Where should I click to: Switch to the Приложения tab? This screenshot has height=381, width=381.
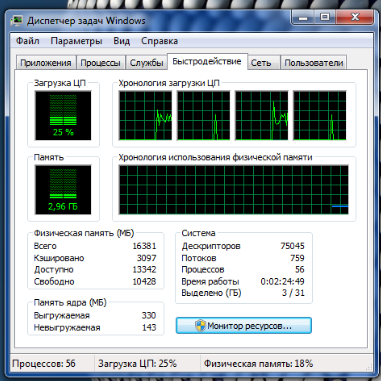[x=46, y=63]
